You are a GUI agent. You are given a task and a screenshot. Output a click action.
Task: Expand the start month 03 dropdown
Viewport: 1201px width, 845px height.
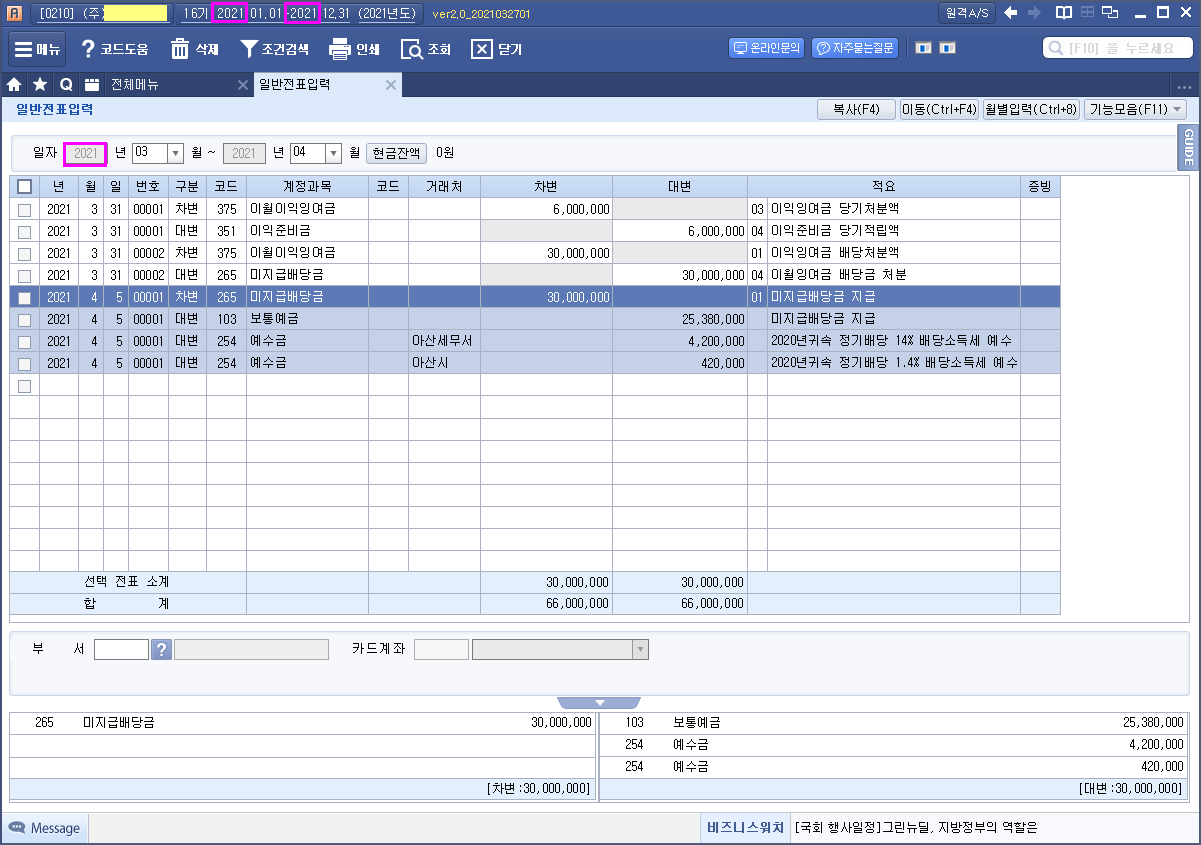[175, 154]
